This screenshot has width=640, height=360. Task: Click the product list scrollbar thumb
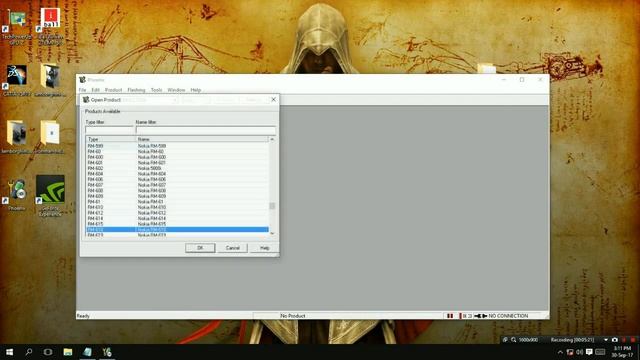tap(272, 206)
